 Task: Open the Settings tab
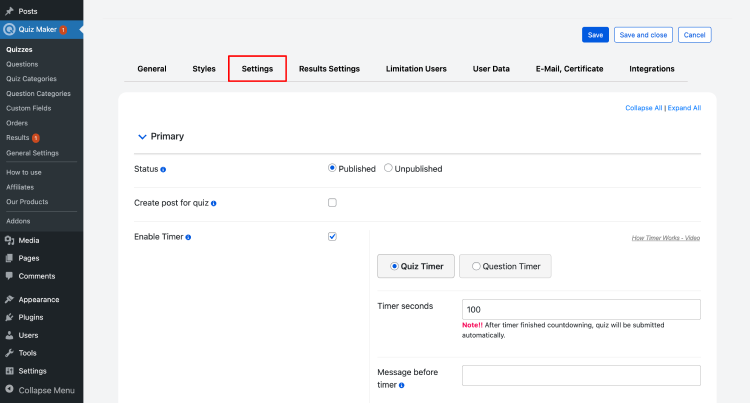point(257,69)
